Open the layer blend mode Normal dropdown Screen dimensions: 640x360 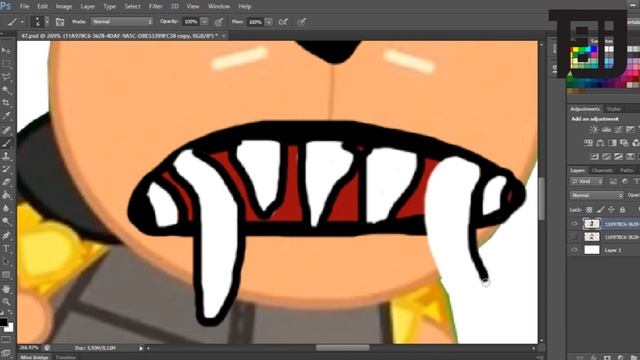pyautogui.click(x=596, y=196)
